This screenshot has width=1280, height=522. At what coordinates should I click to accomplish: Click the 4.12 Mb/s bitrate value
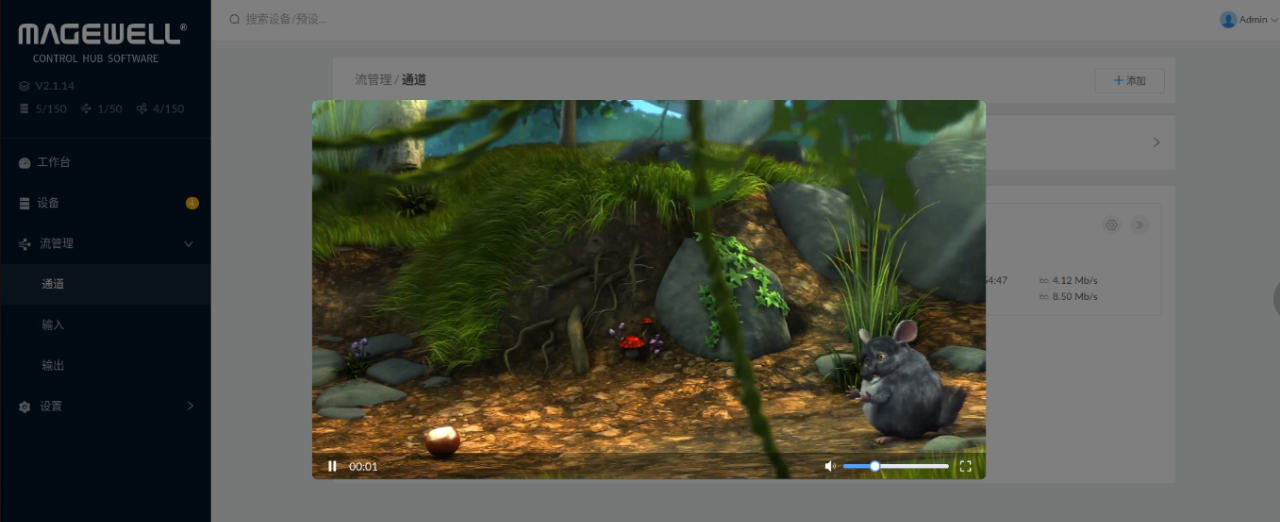pos(1075,281)
